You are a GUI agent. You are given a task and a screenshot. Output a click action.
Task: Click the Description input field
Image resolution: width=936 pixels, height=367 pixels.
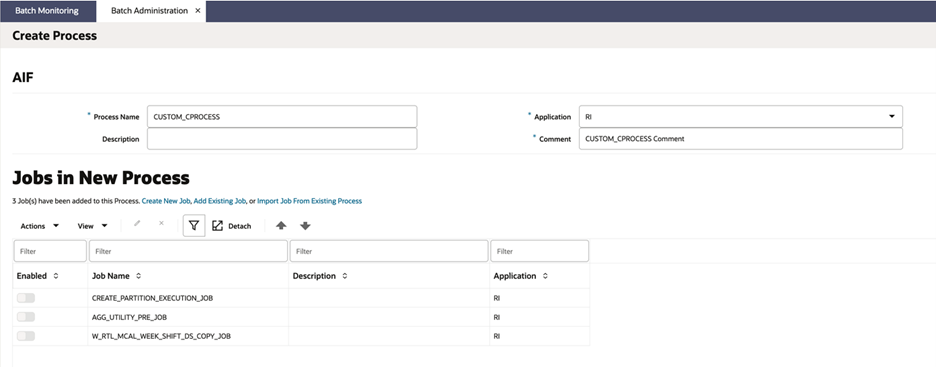click(282, 138)
